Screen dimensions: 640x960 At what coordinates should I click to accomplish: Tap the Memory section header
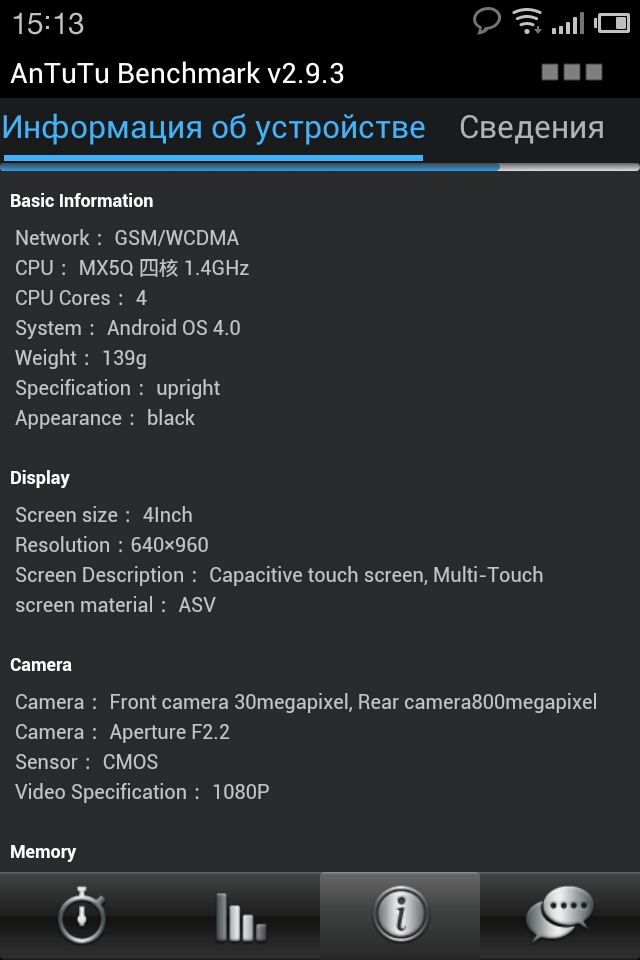click(x=43, y=852)
